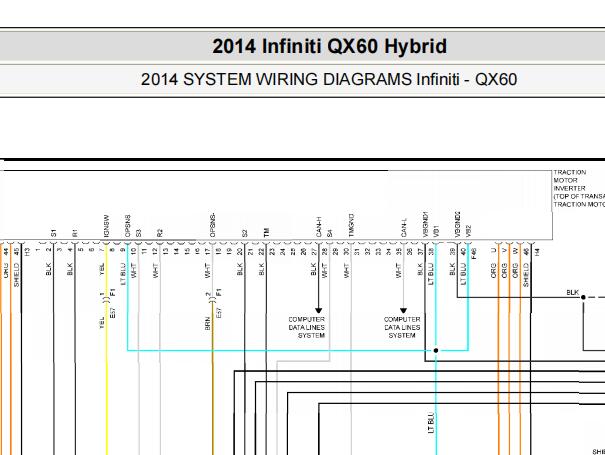The width and height of the screenshot is (605, 455).
Task: Select the LT BLU label at pin 9
Action: 123,274
